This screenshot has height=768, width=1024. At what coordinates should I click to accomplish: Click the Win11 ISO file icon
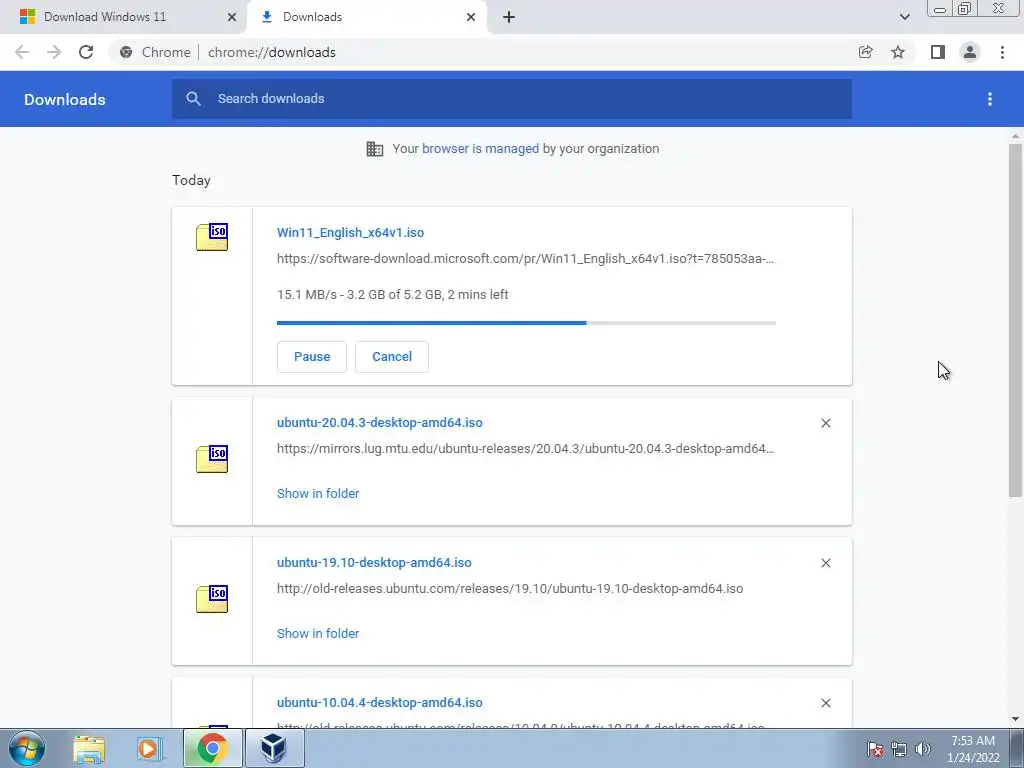[x=212, y=237]
